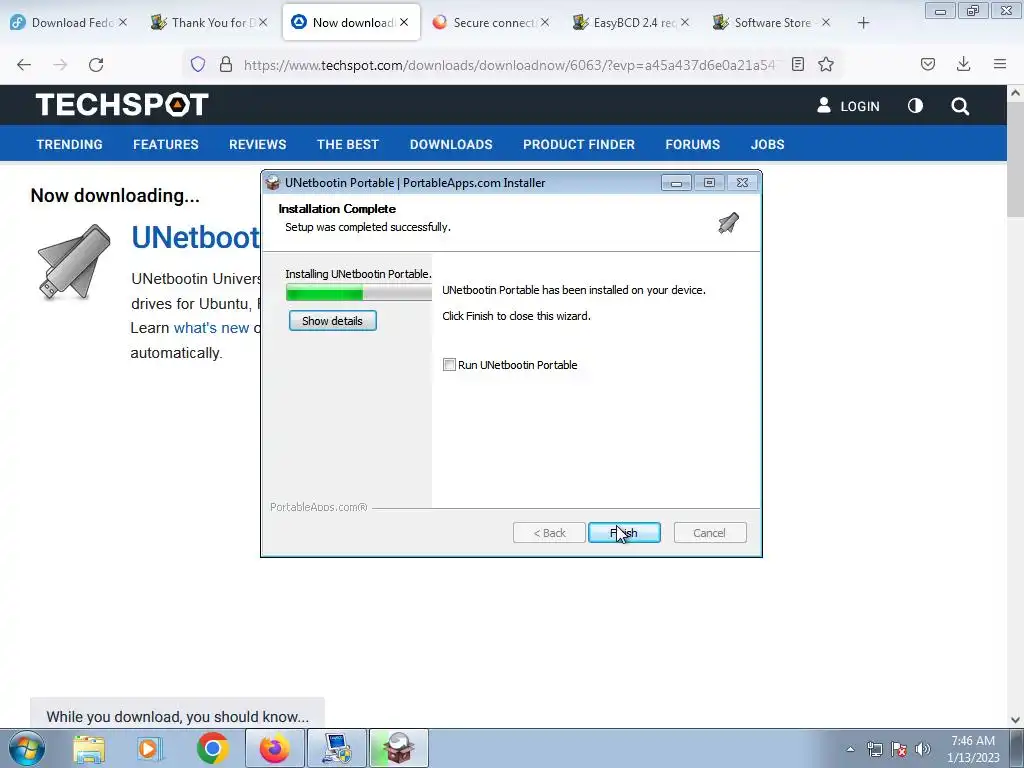The width and height of the screenshot is (1024, 768).
Task: Open Google Chrome from the taskbar
Action: (x=212, y=748)
